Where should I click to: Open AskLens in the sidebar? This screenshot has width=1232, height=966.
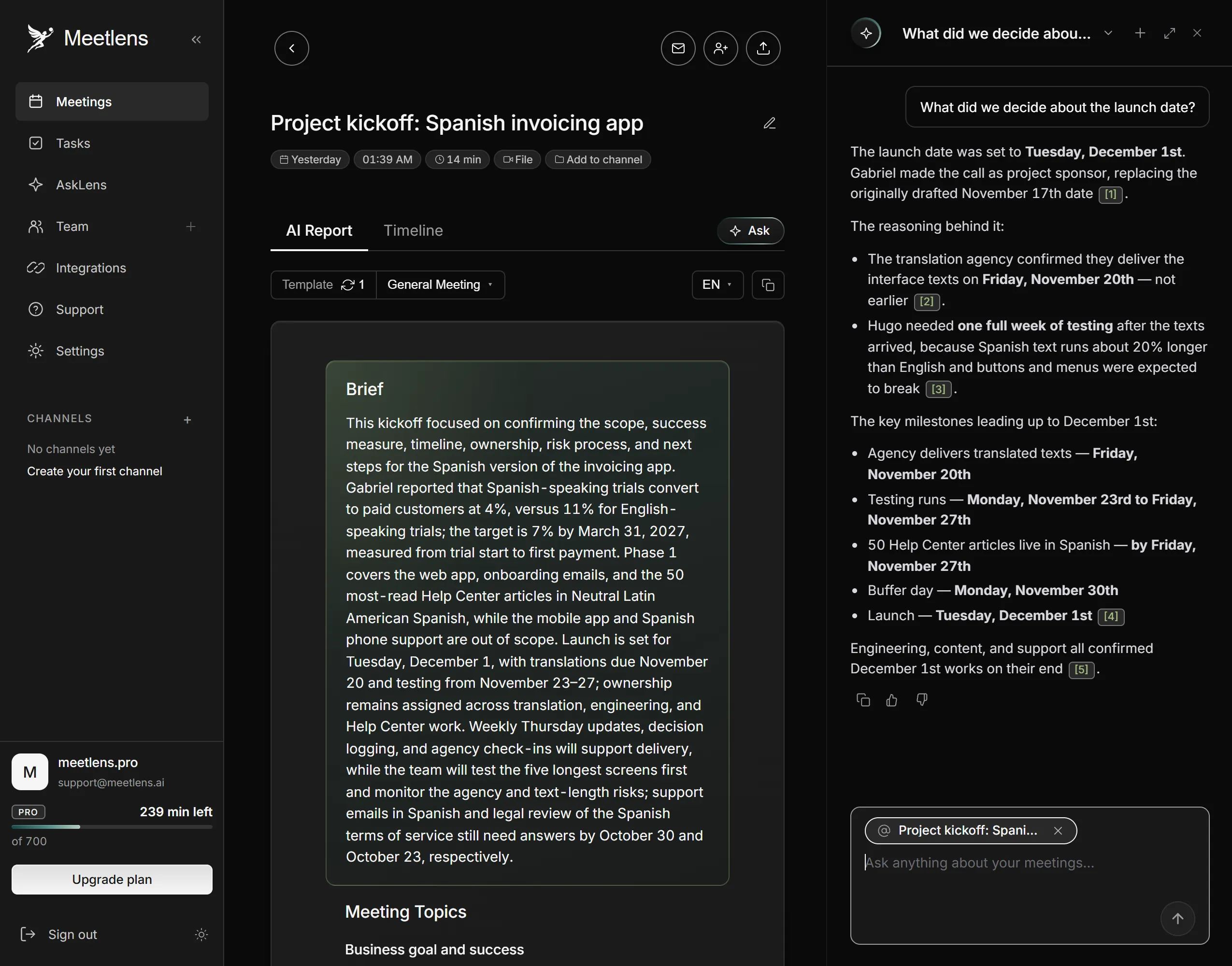click(112, 185)
